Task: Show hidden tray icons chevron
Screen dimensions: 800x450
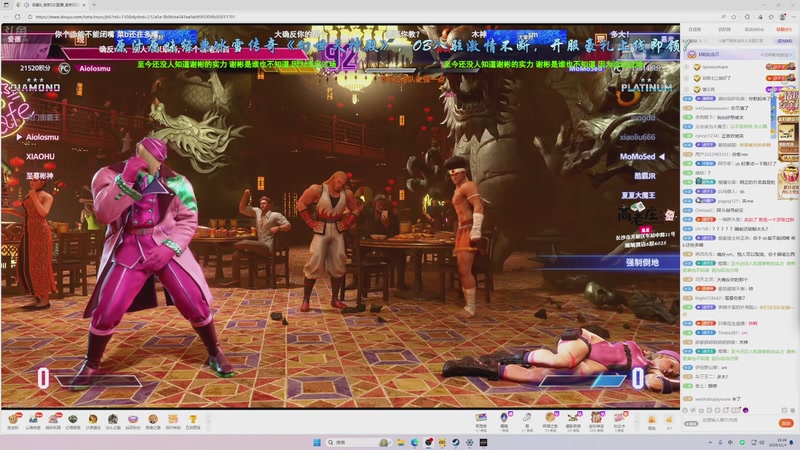Action: tap(710, 442)
